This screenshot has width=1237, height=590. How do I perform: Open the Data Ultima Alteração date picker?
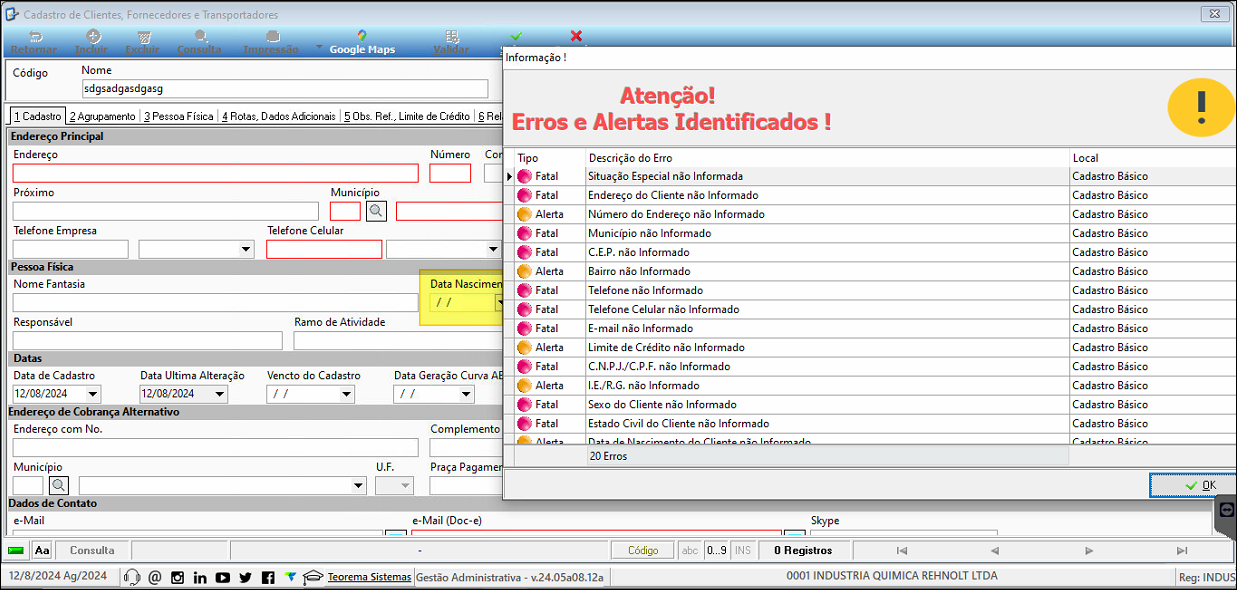(x=220, y=394)
